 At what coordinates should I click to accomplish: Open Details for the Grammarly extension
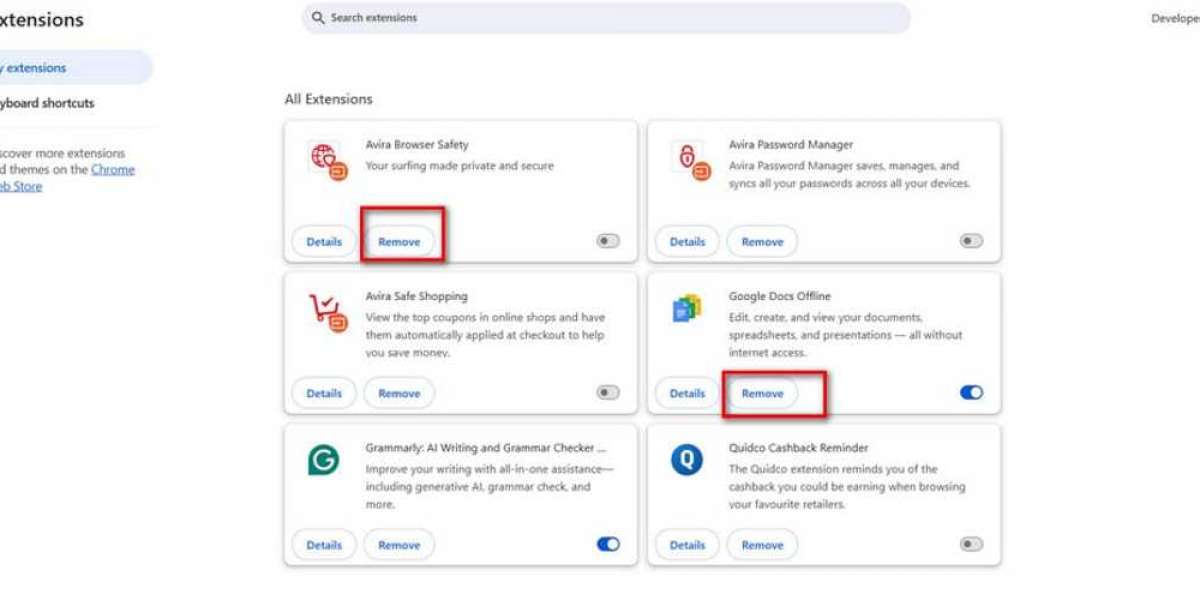324,546
